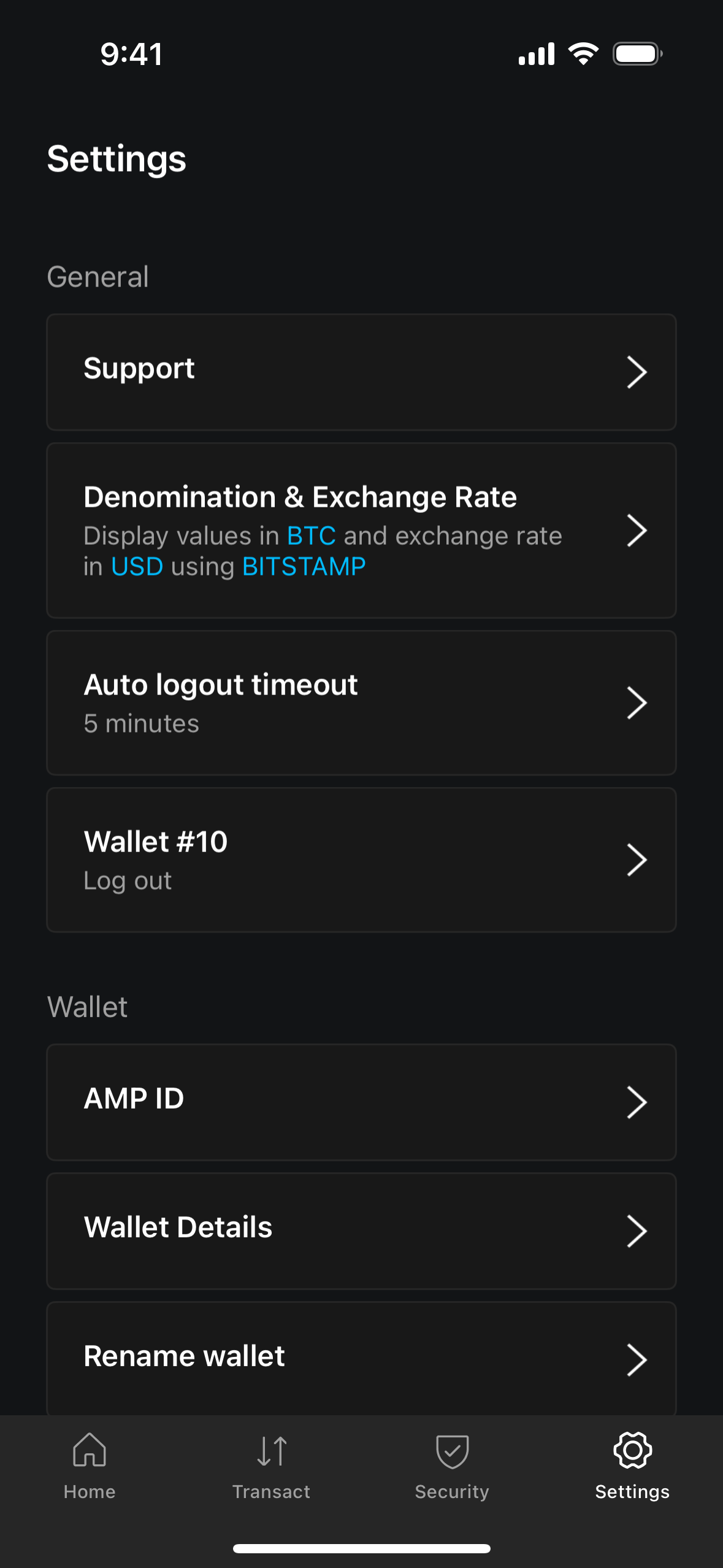Tap the 5 minutes timeout value
Image resolution: width=723 pixels, height=1568 pixels.
coord(142,724)
